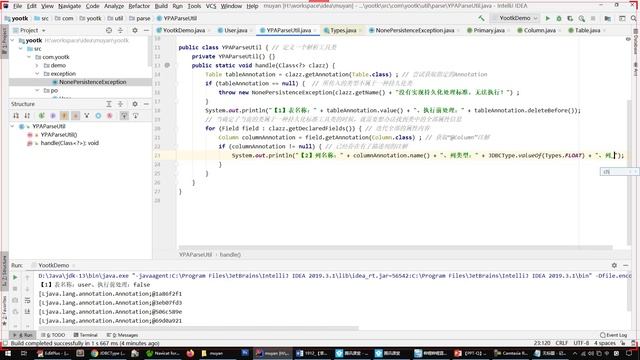
Task: Run with coverage icon in top toolbar
Action: click(570, 18)
